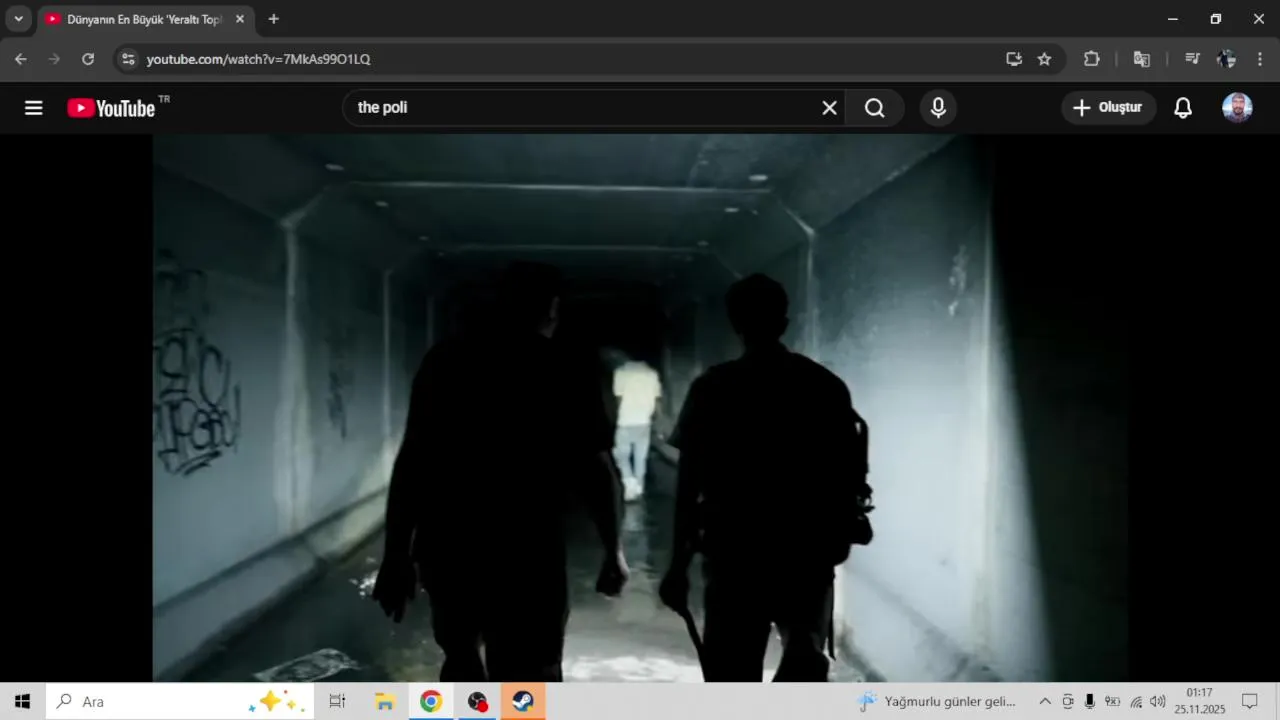Screen dimensions: 1280x720
Task: Reload the page in Chrome
Action: [88, 59]
